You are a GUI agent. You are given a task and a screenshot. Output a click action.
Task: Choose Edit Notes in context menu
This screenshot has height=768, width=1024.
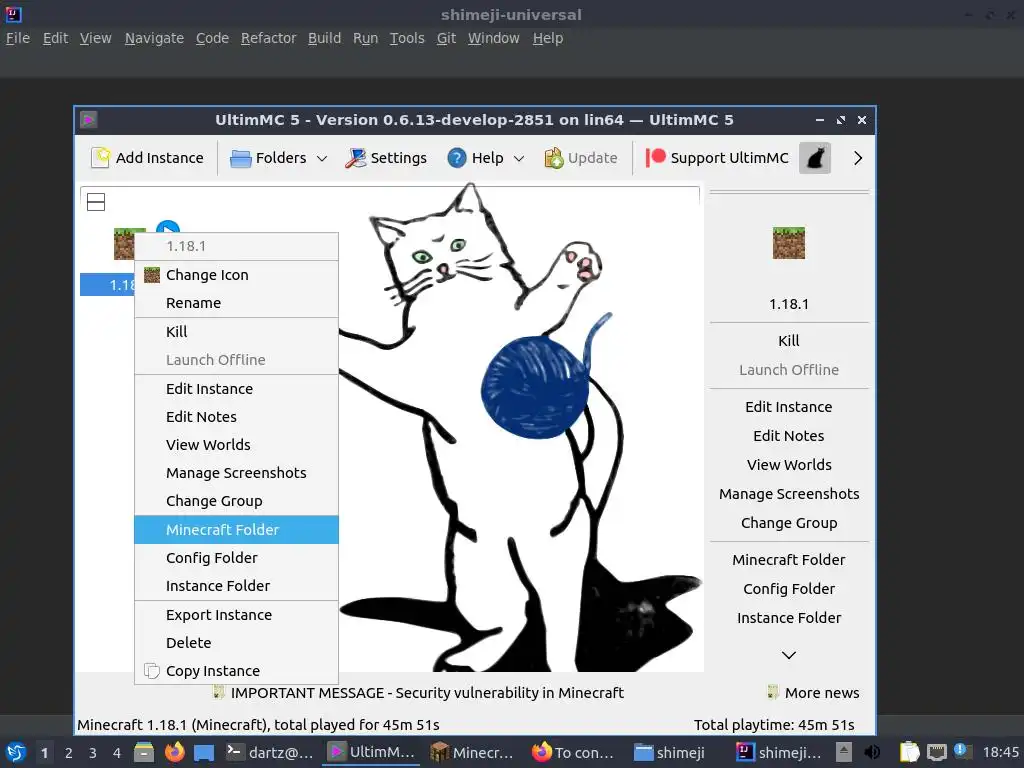[236, 417]
